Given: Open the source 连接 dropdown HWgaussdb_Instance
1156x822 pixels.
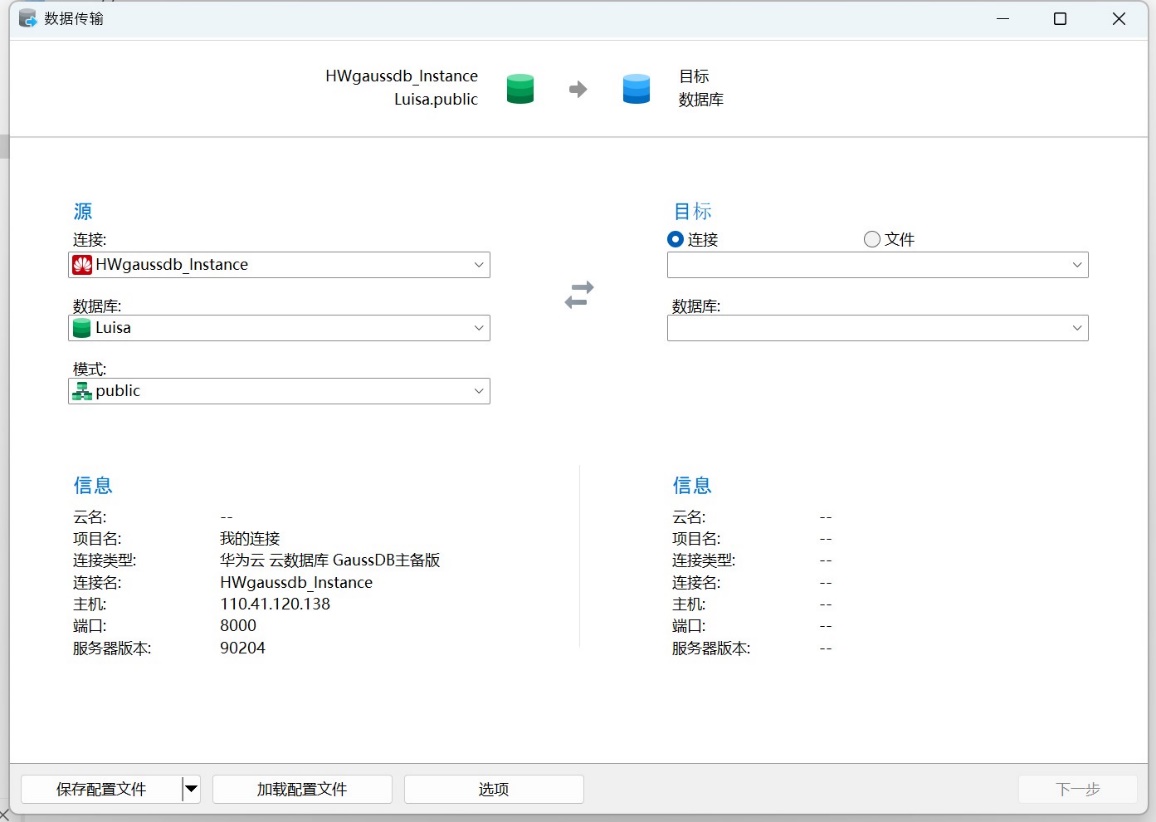Looking at the screenshot, I should pos(279,265).
